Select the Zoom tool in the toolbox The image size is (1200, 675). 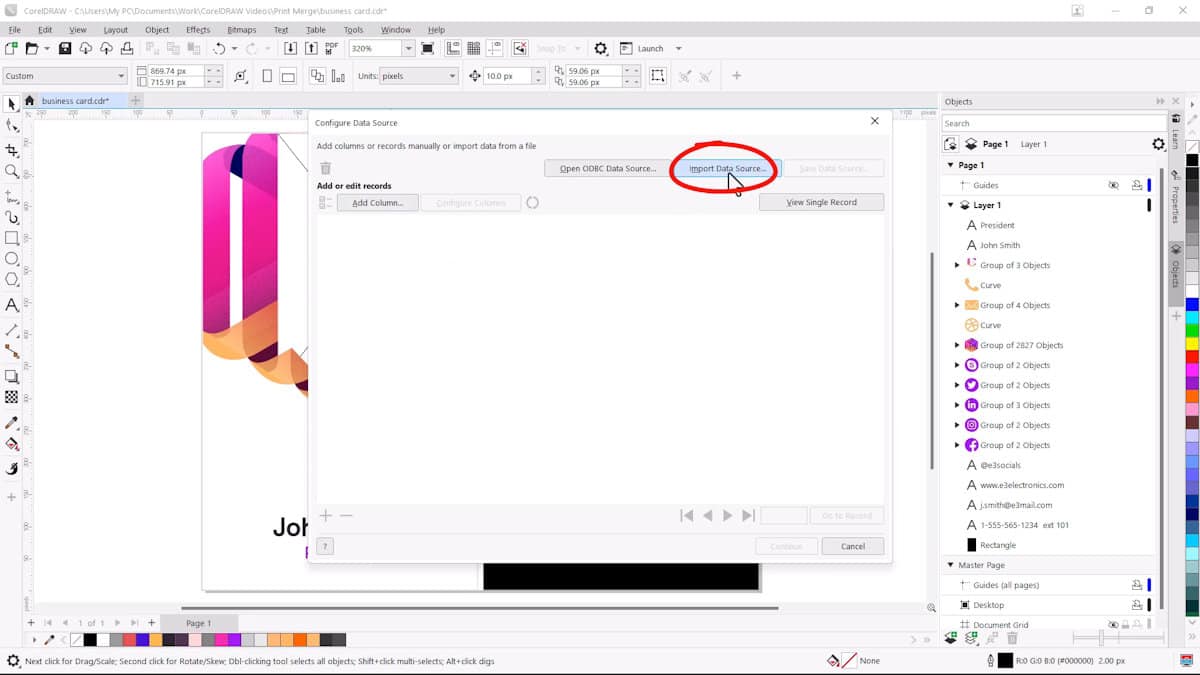tap(12, 172)
